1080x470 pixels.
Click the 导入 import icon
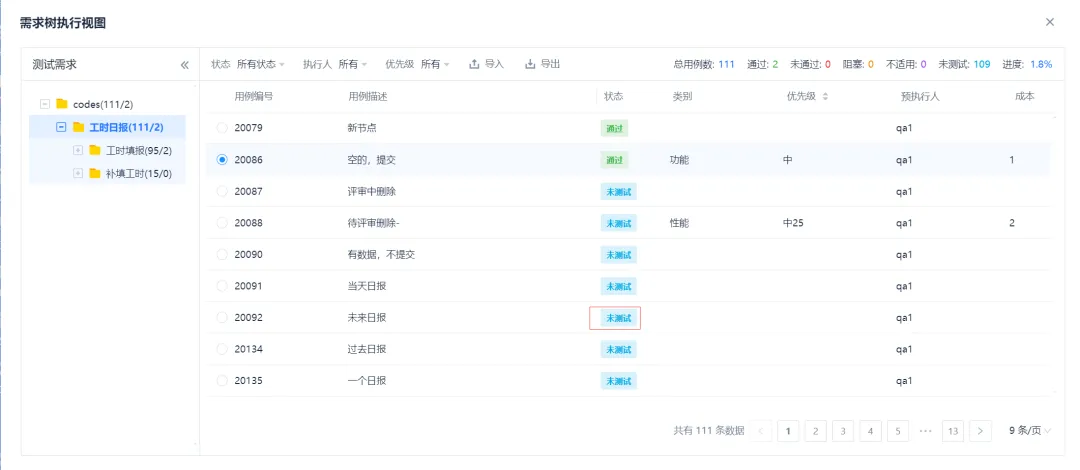click(x=474, y=64)
